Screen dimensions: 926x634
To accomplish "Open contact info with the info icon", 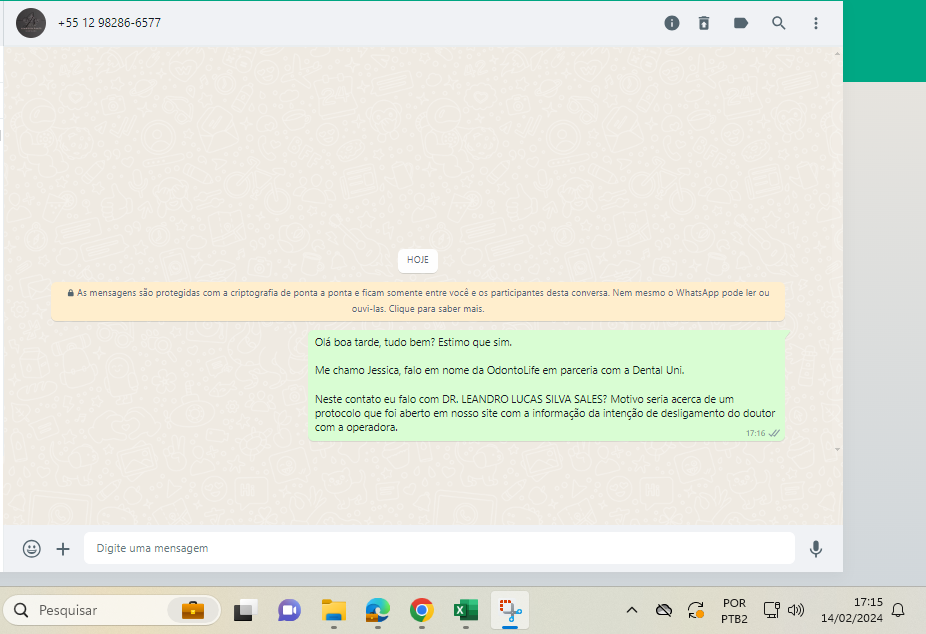I will [x=672, y=23].
